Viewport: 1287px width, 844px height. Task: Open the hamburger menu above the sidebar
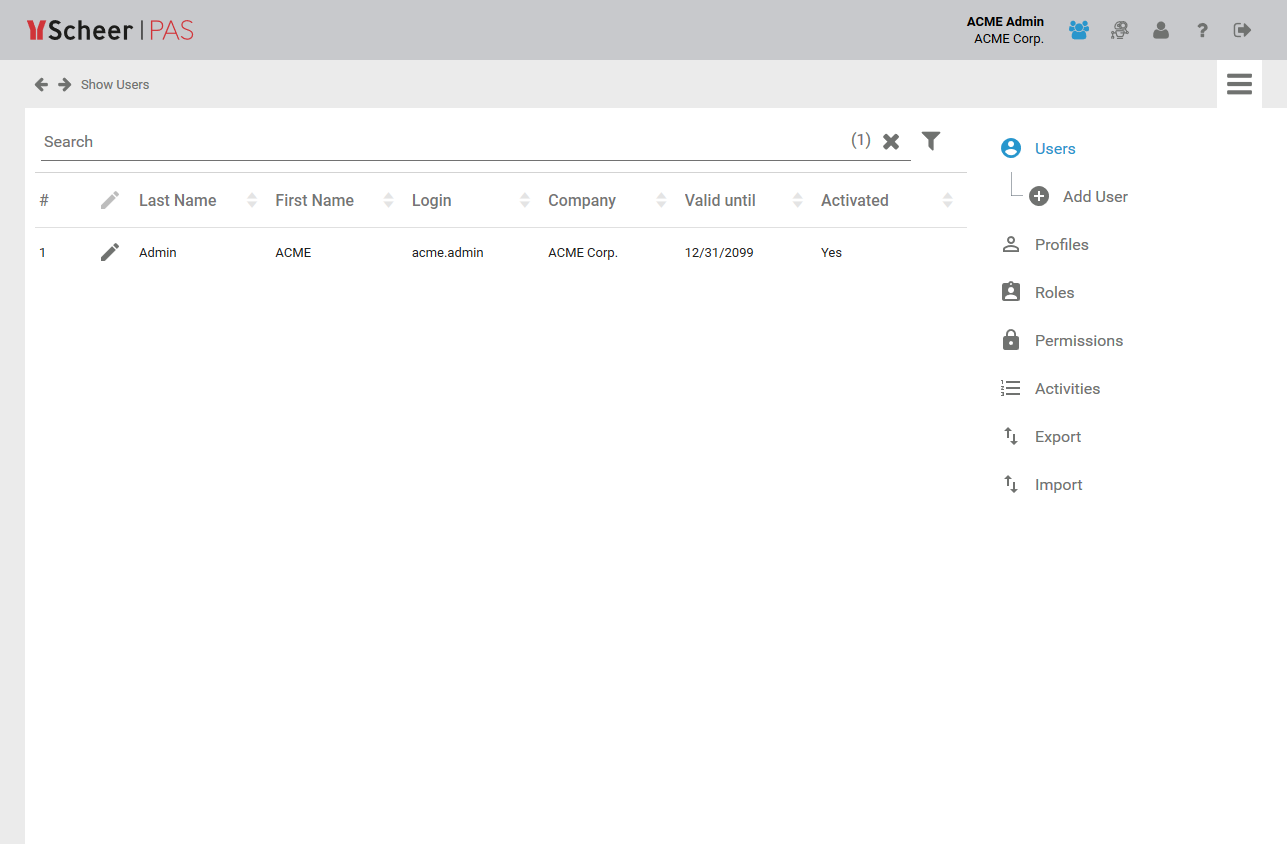click(x=1239, y=84)
